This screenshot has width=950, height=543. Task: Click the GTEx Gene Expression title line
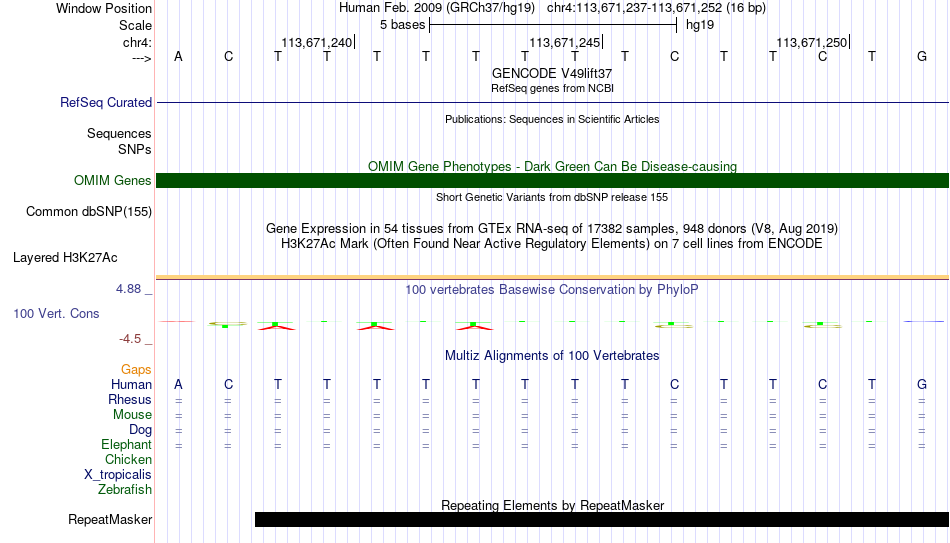tap(552, 228)
